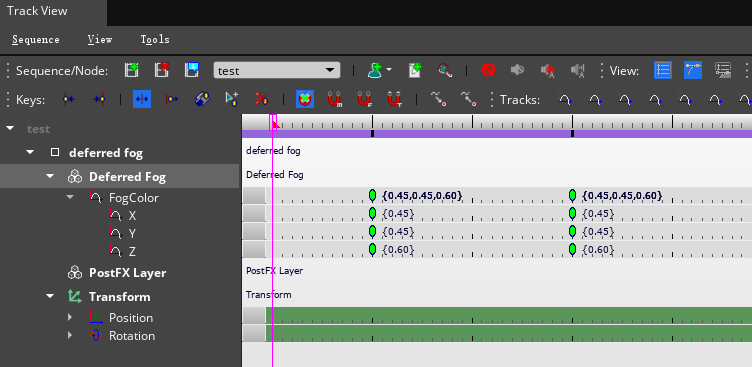This screenshot has height=367, width=752.
Task: Click the fourth track icon after Tracks label
Action: [x=655, y=99]
